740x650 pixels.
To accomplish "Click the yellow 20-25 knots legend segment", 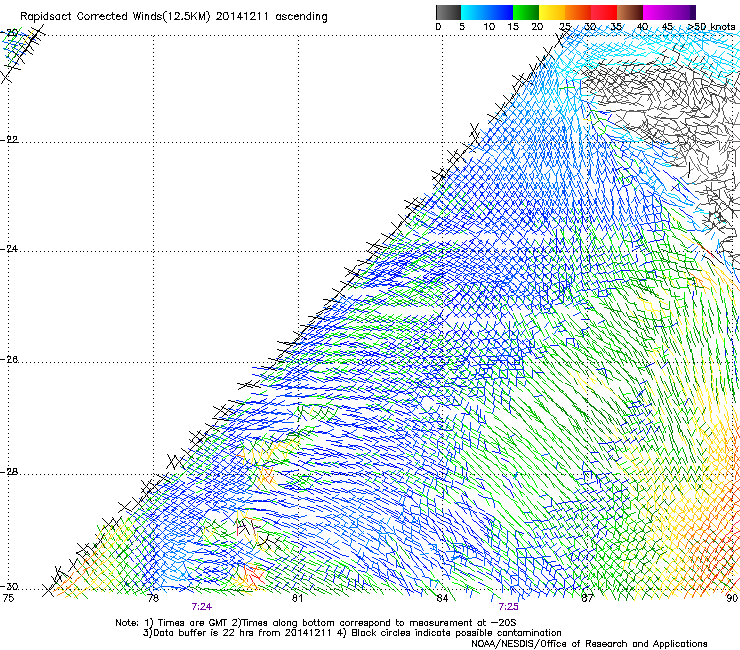I will [552, 12].
